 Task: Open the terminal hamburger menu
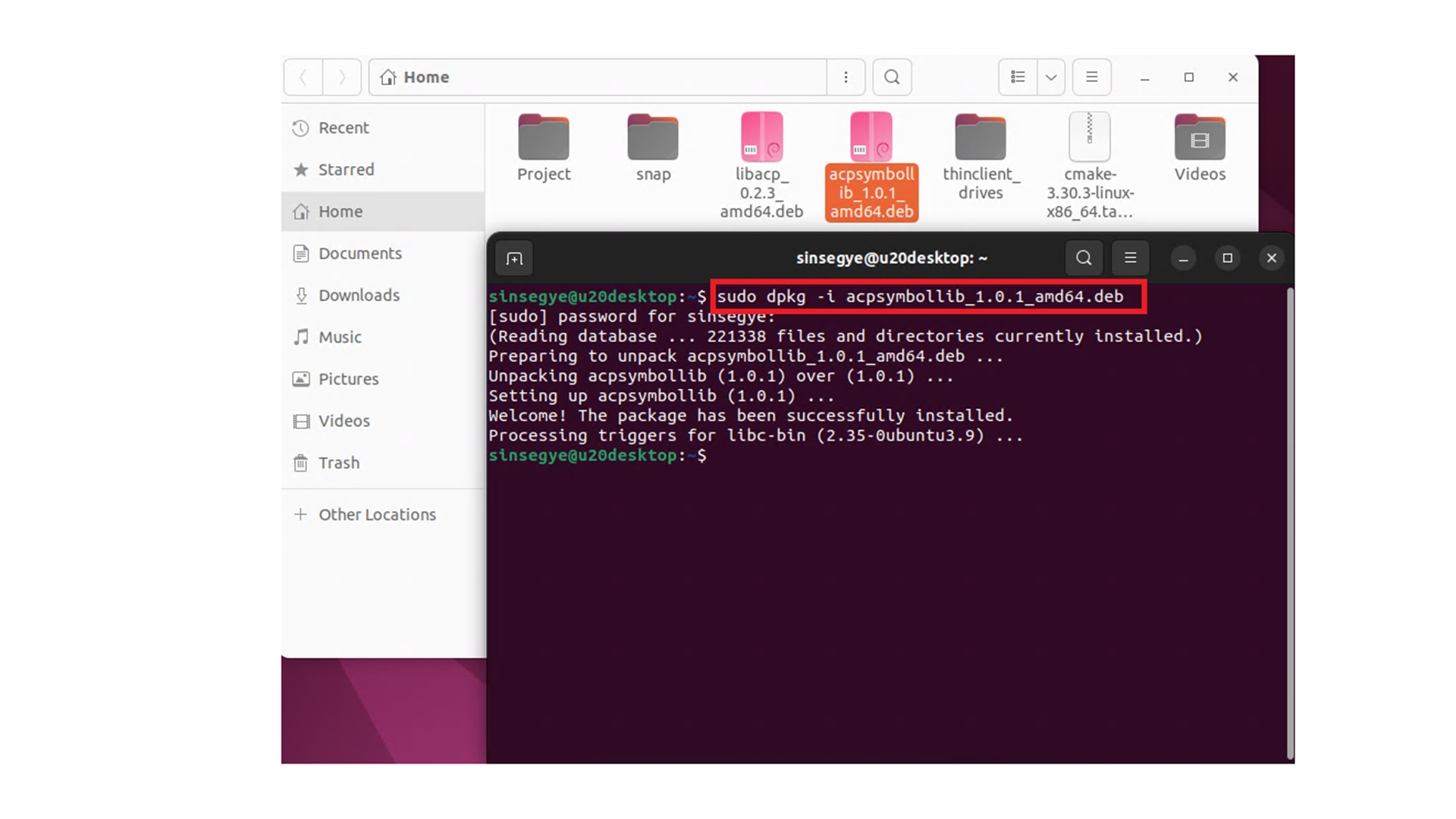pos(1130,258)
